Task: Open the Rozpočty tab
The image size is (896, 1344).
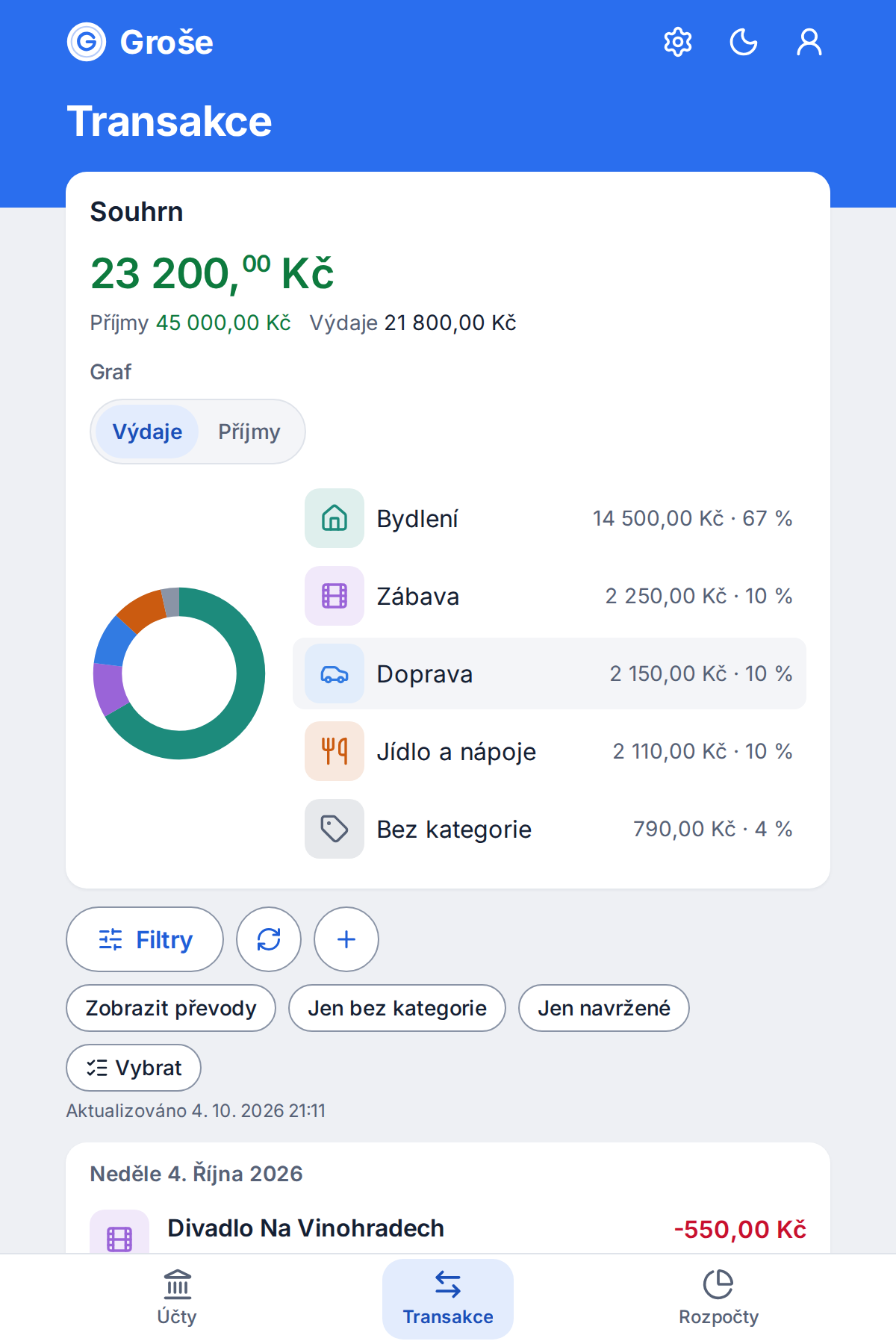Action: 719,1299
